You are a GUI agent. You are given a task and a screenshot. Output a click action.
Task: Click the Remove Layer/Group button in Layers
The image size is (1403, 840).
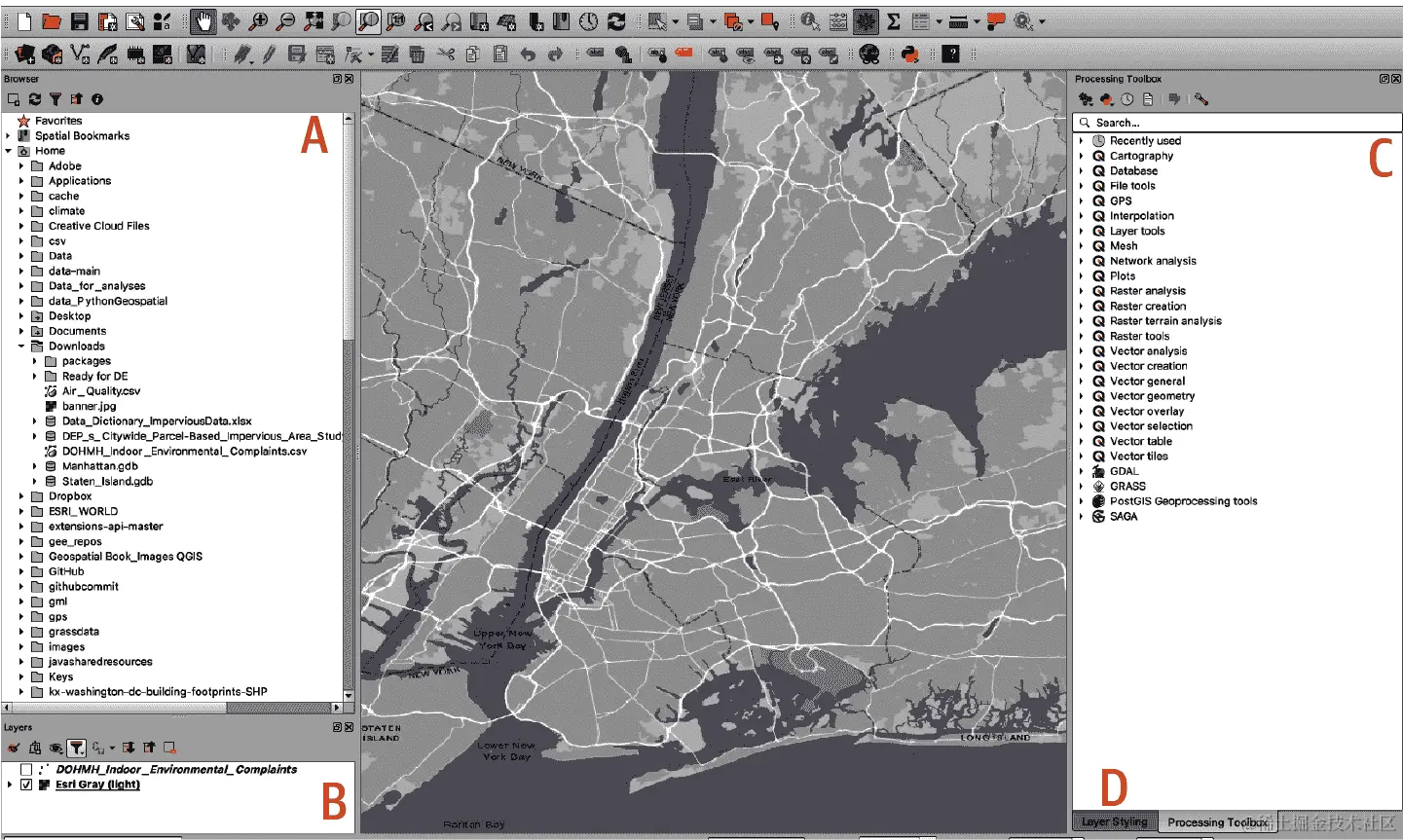point(169,747)
